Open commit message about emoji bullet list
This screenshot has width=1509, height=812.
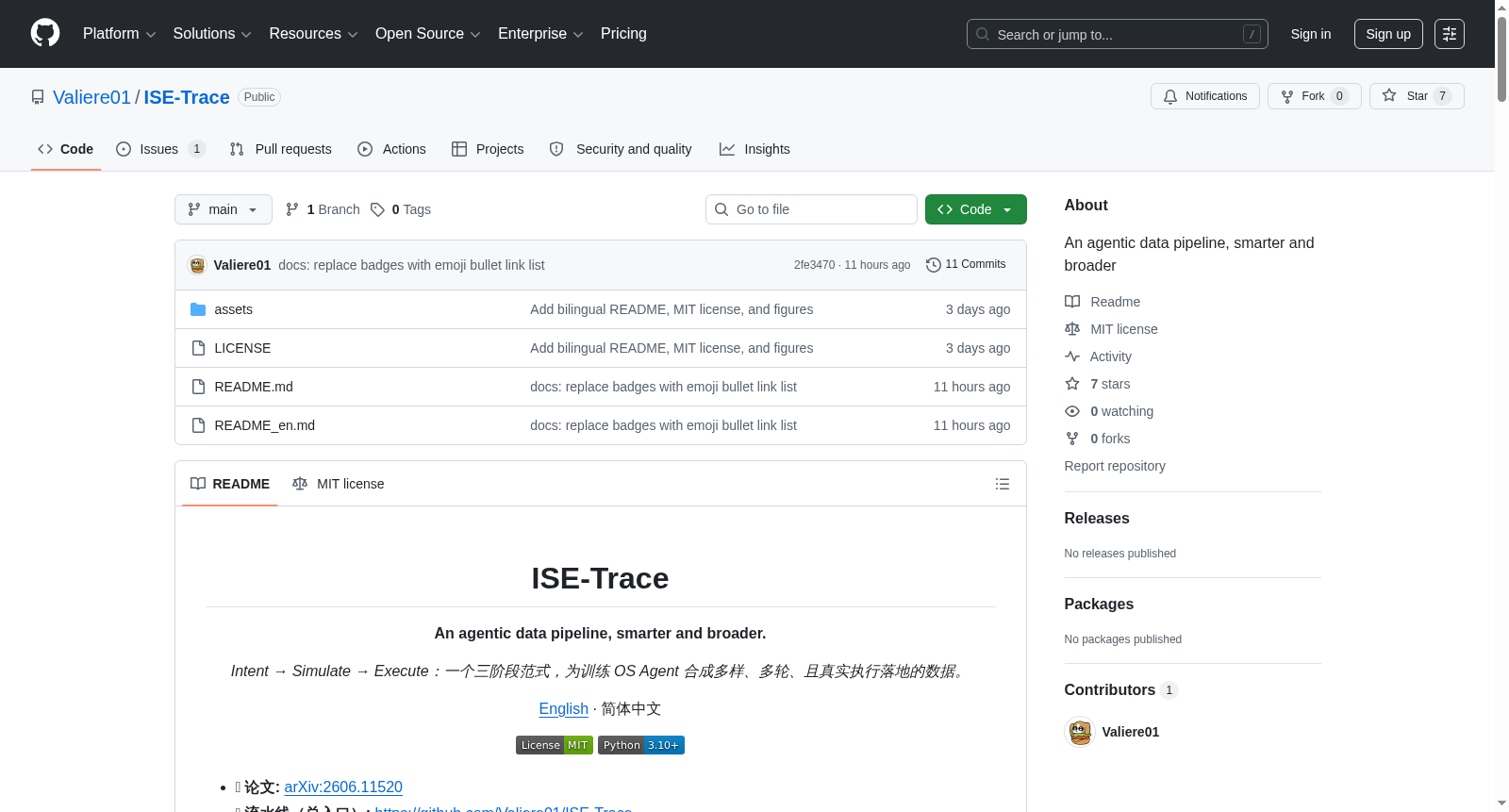[x=411, y=265]
